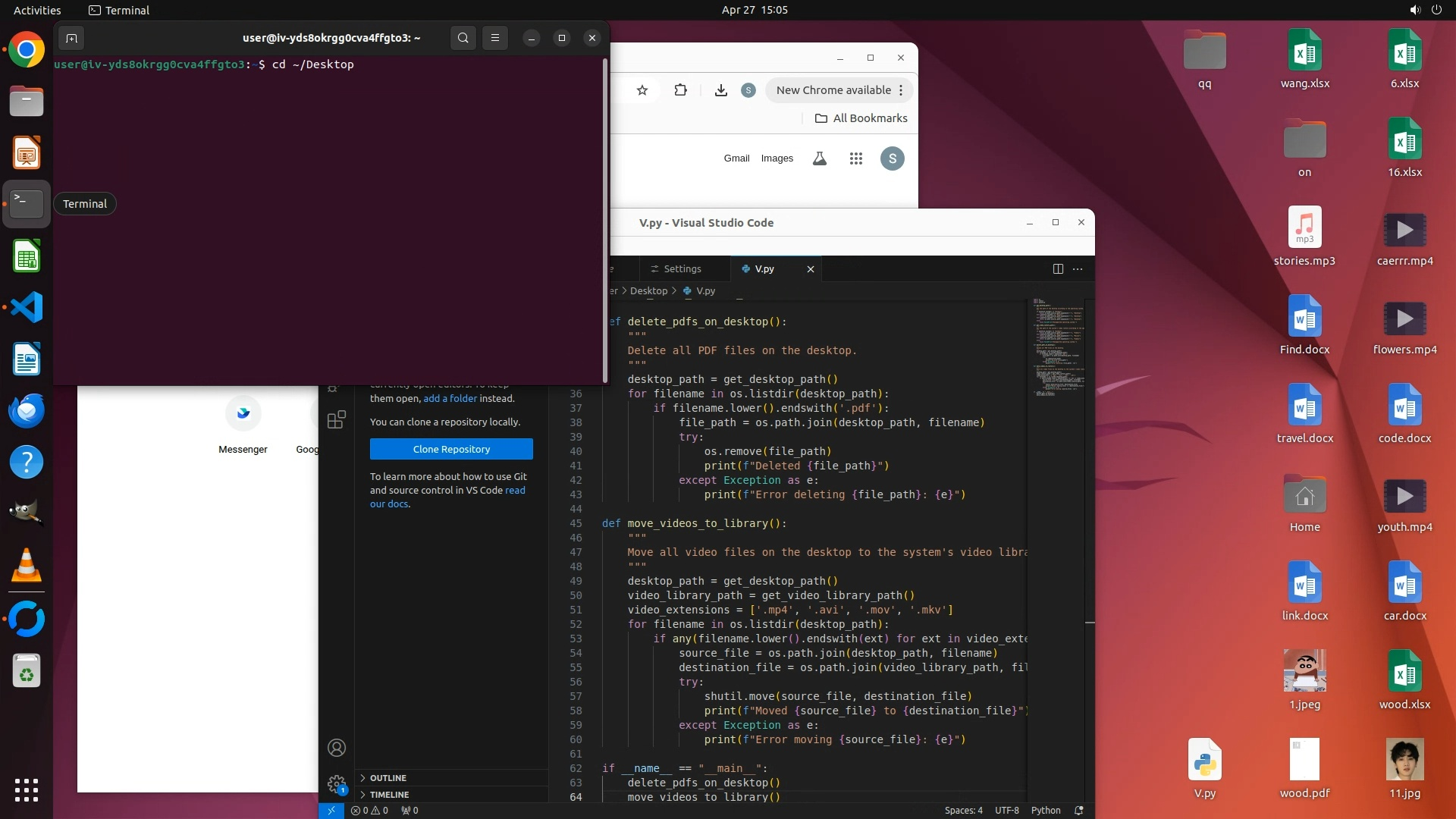Bookmark the page with the star icon
Viewport: 1456px width, 819px height.
[x=642, y=90]
